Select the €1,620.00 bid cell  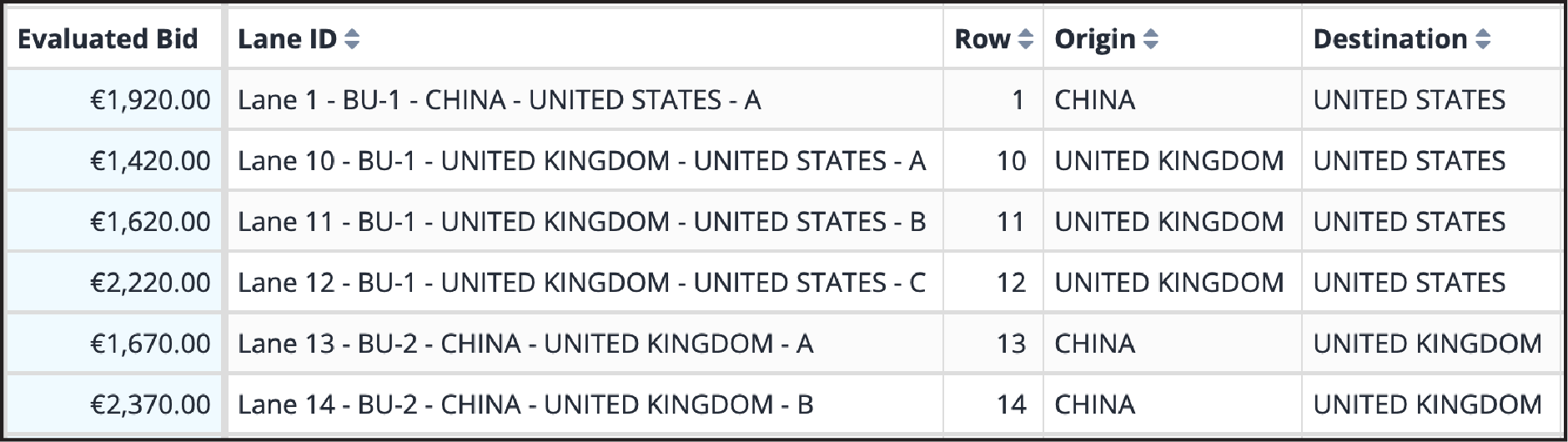[x=114, y=222]
